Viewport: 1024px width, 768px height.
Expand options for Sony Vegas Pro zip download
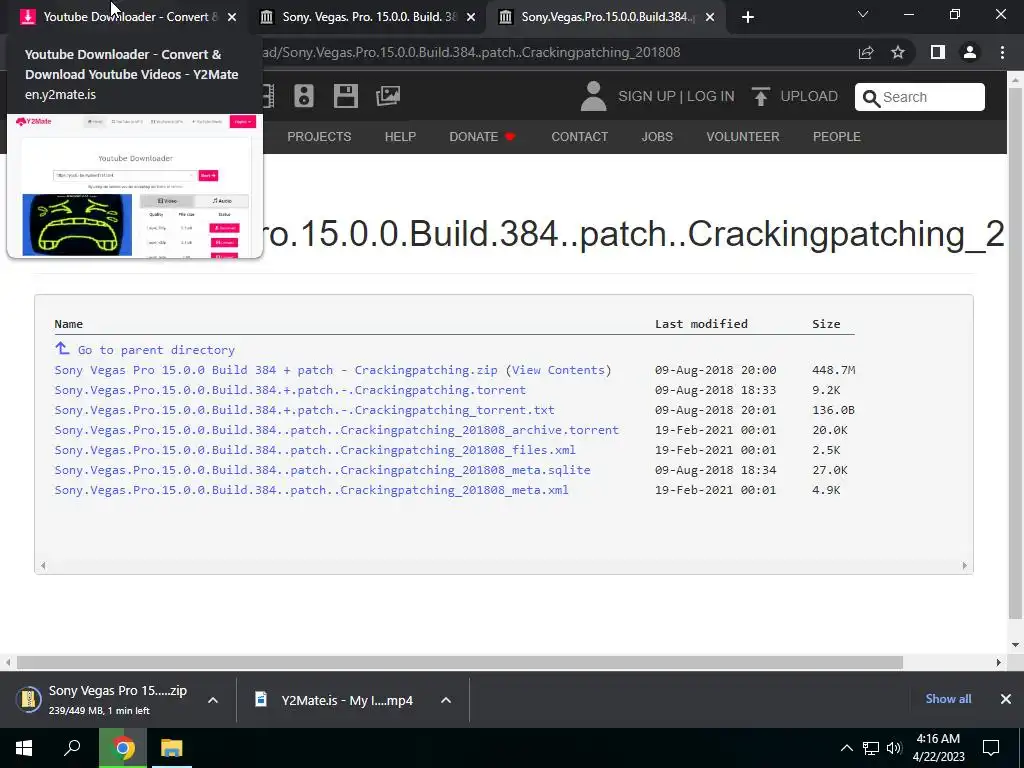213,700
